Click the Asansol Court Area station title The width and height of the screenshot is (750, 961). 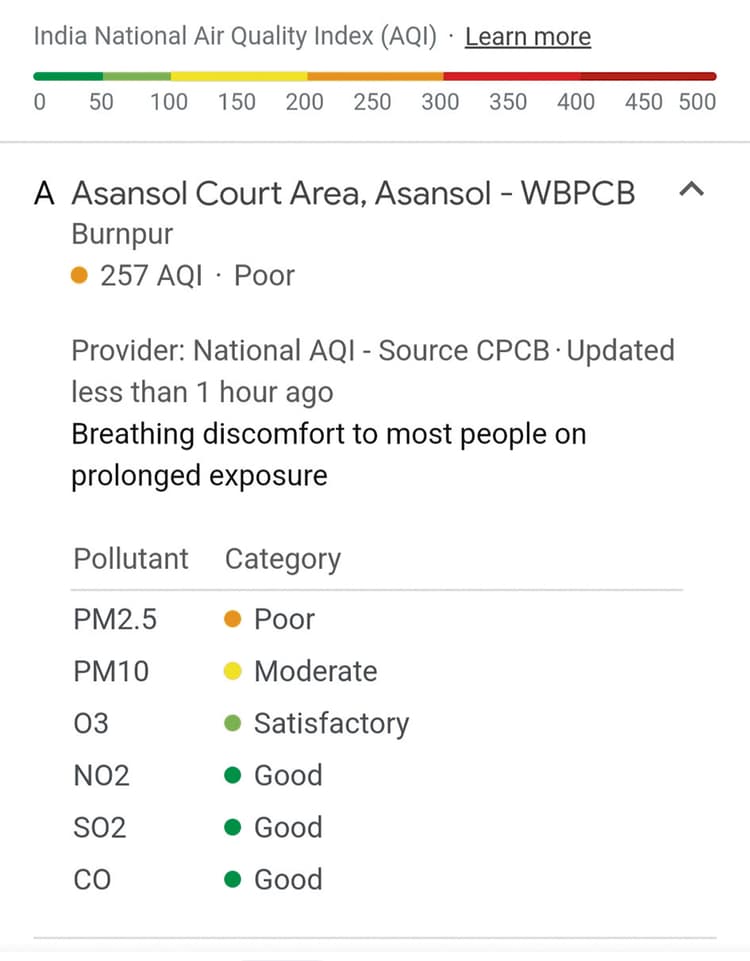353,192
